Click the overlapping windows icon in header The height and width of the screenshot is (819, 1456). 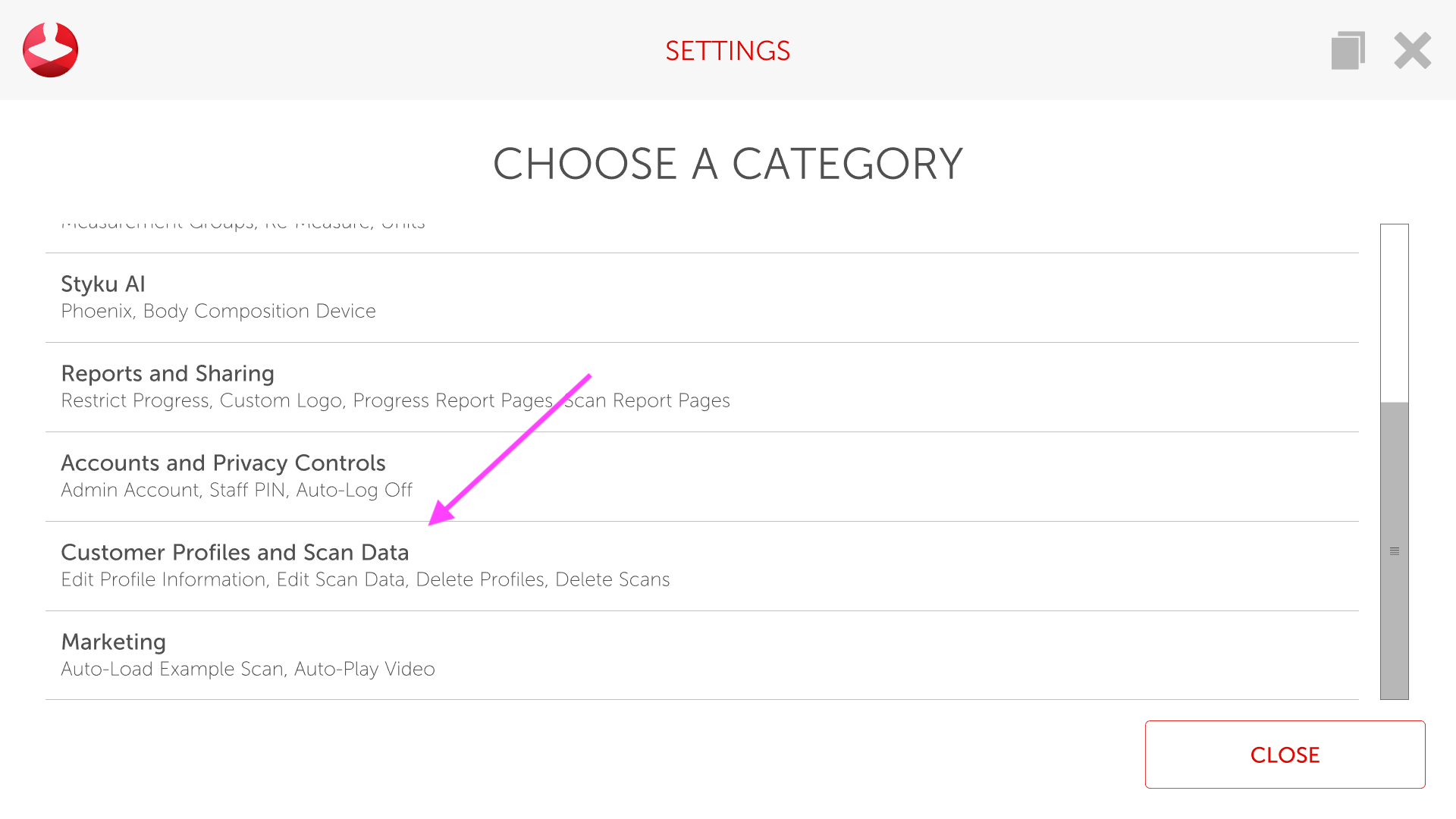[1348, 51]
